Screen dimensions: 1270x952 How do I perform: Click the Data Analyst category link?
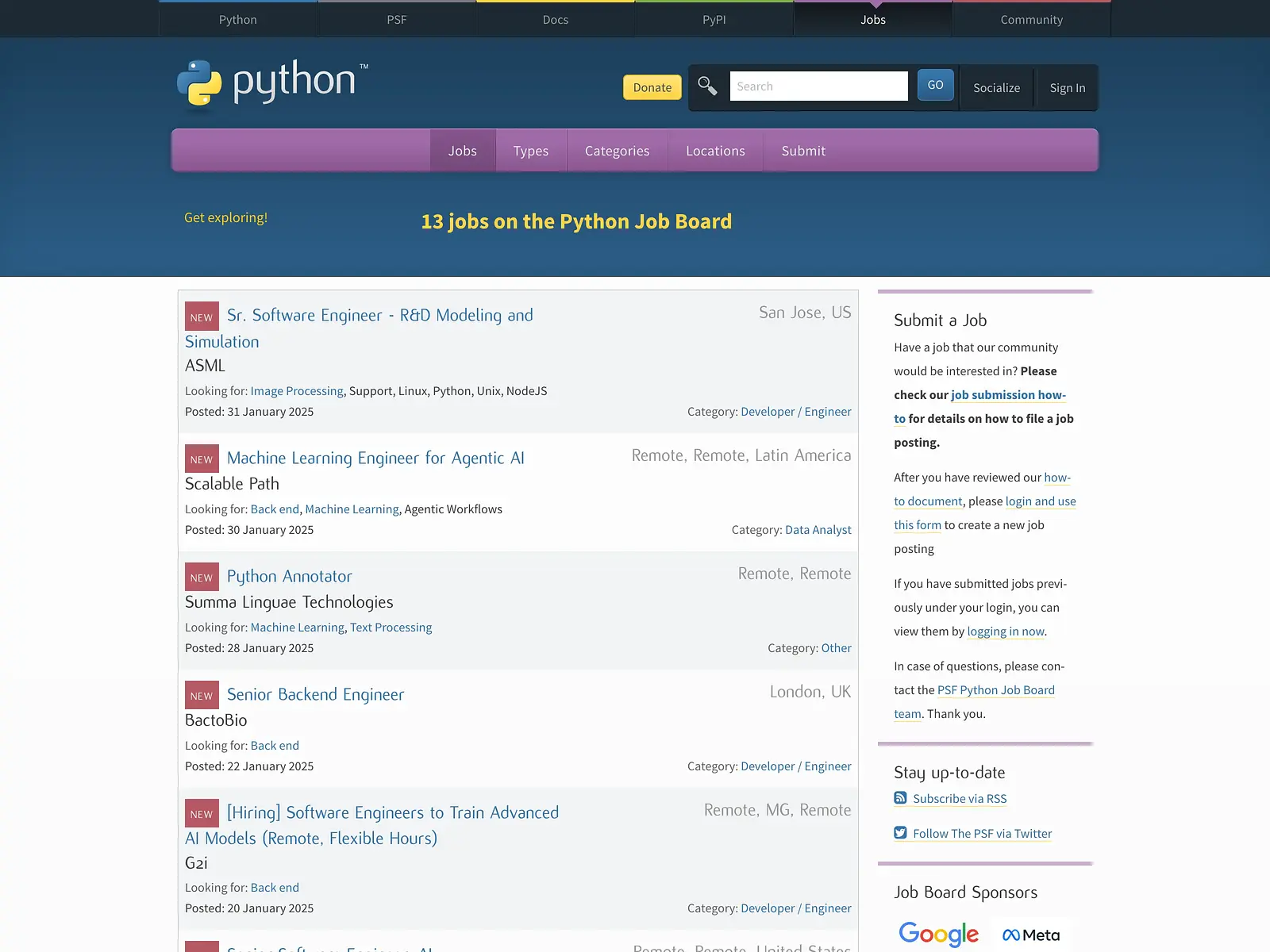[818, 529]
